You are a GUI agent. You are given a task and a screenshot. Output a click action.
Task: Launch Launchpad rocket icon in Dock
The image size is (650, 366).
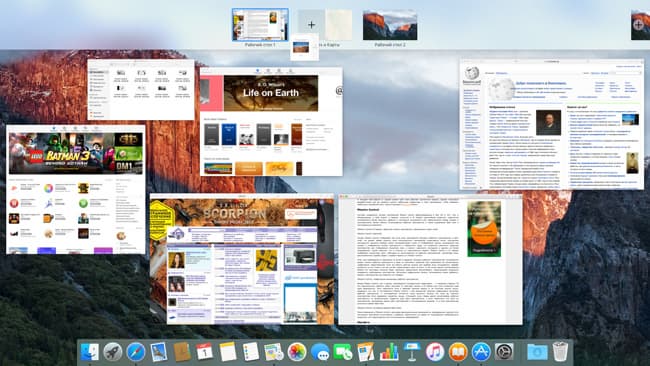coord(113,352)
